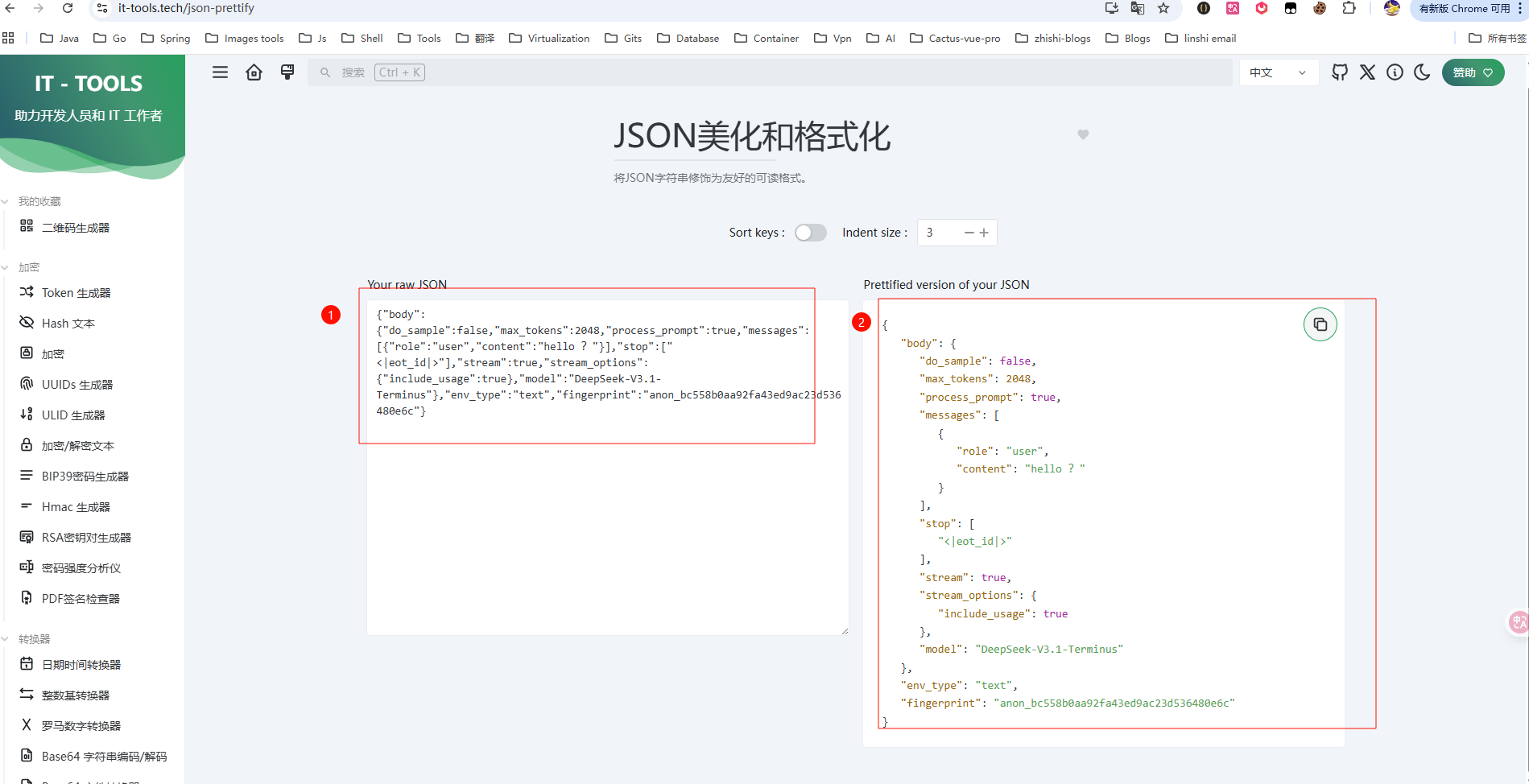Toggle the sidebar hamburger menu

click(220, 72)
